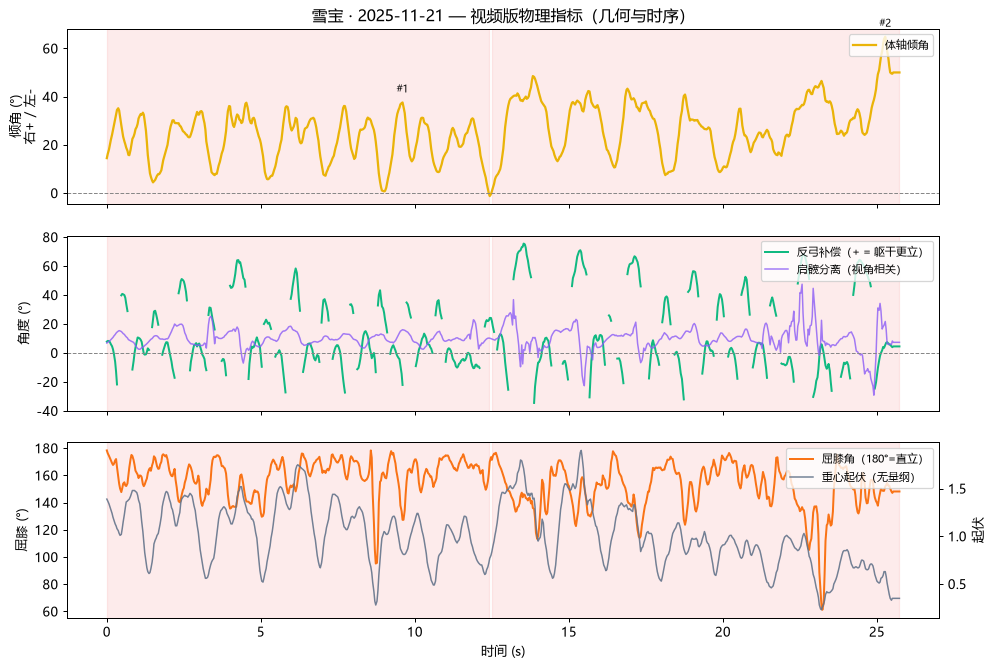Click the 120 tick on the 屈膝 axis
Image resolution: width=994 pixels, height=668 pixels.
(x=46, y=530)
